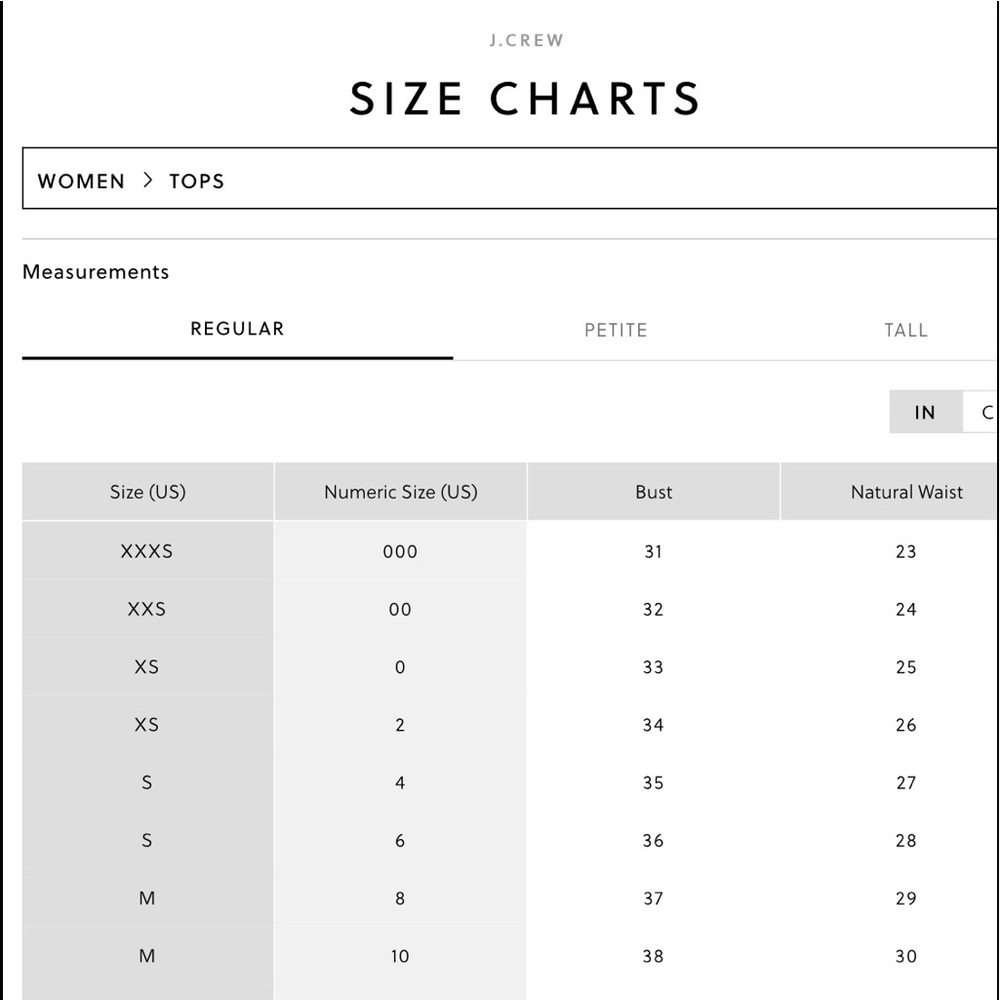1000x1000 pixels.
Task: Click the Measurements heading
Action: tap(96, 272)
